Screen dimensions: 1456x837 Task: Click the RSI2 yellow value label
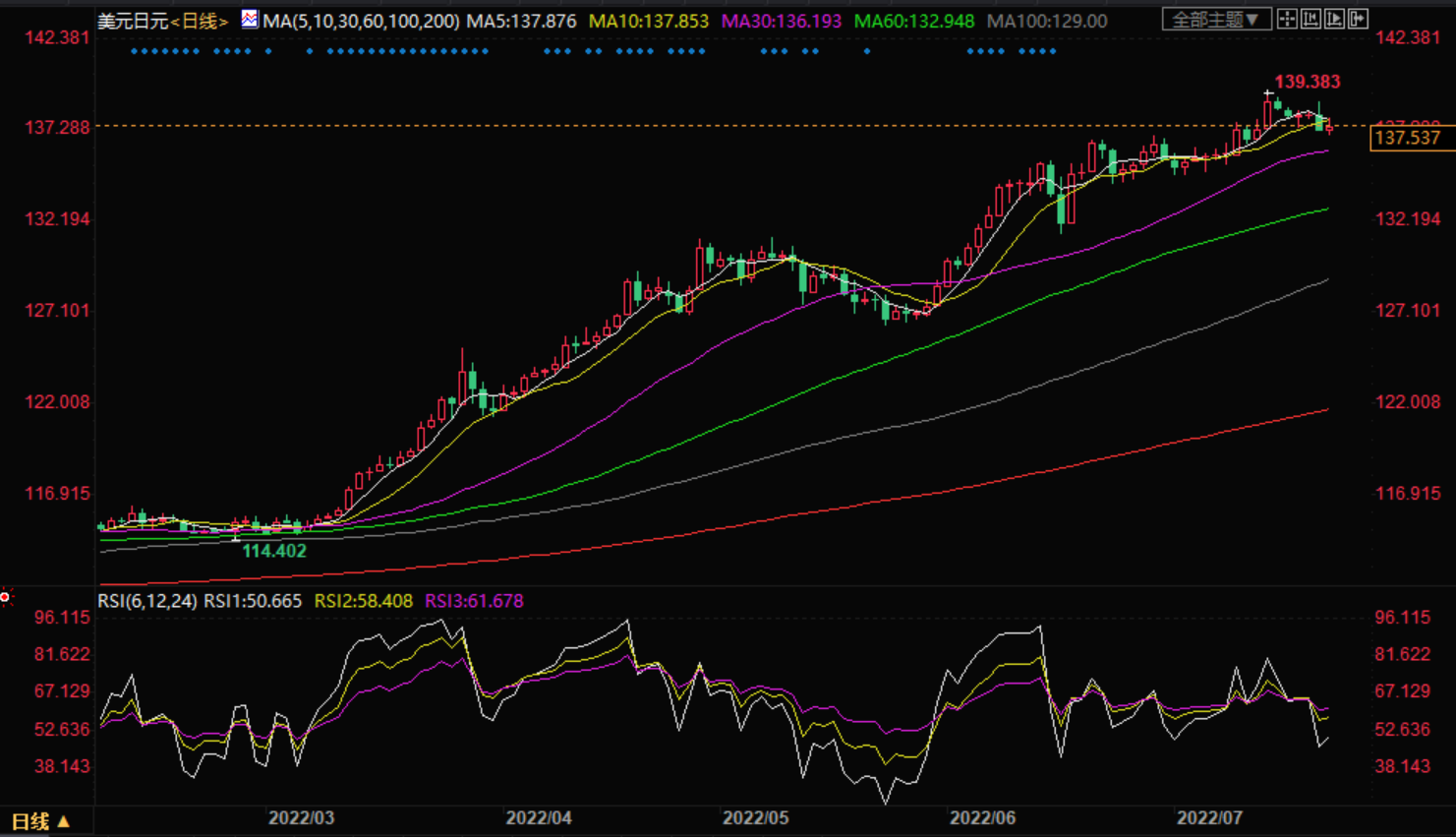363,601
